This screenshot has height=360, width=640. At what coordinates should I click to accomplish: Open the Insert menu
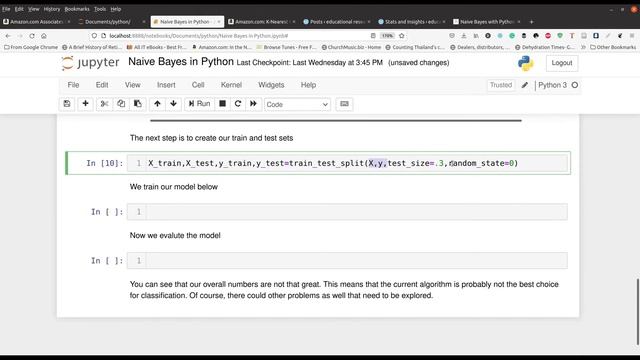pos(166,85)
